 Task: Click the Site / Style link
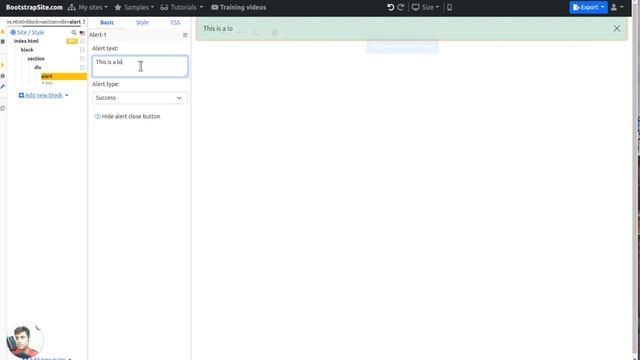click(31, 32)
